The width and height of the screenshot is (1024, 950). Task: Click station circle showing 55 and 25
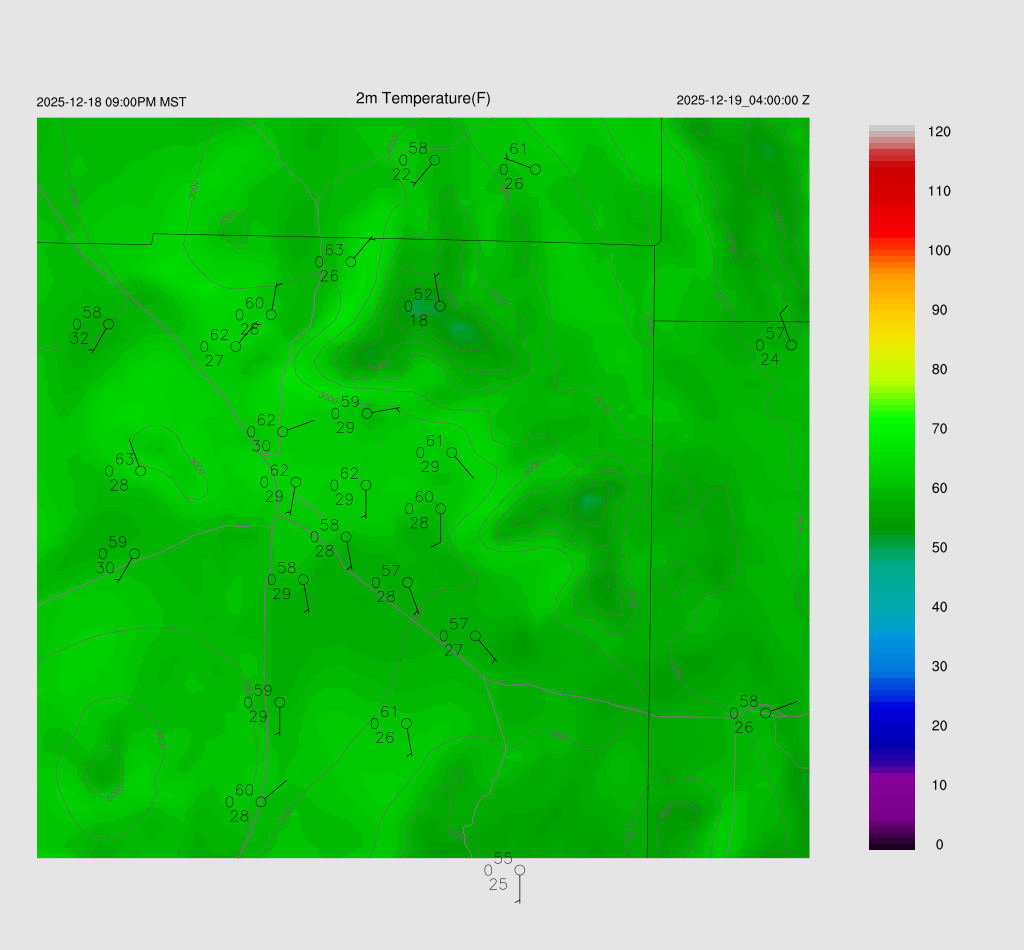click(519, 870)
